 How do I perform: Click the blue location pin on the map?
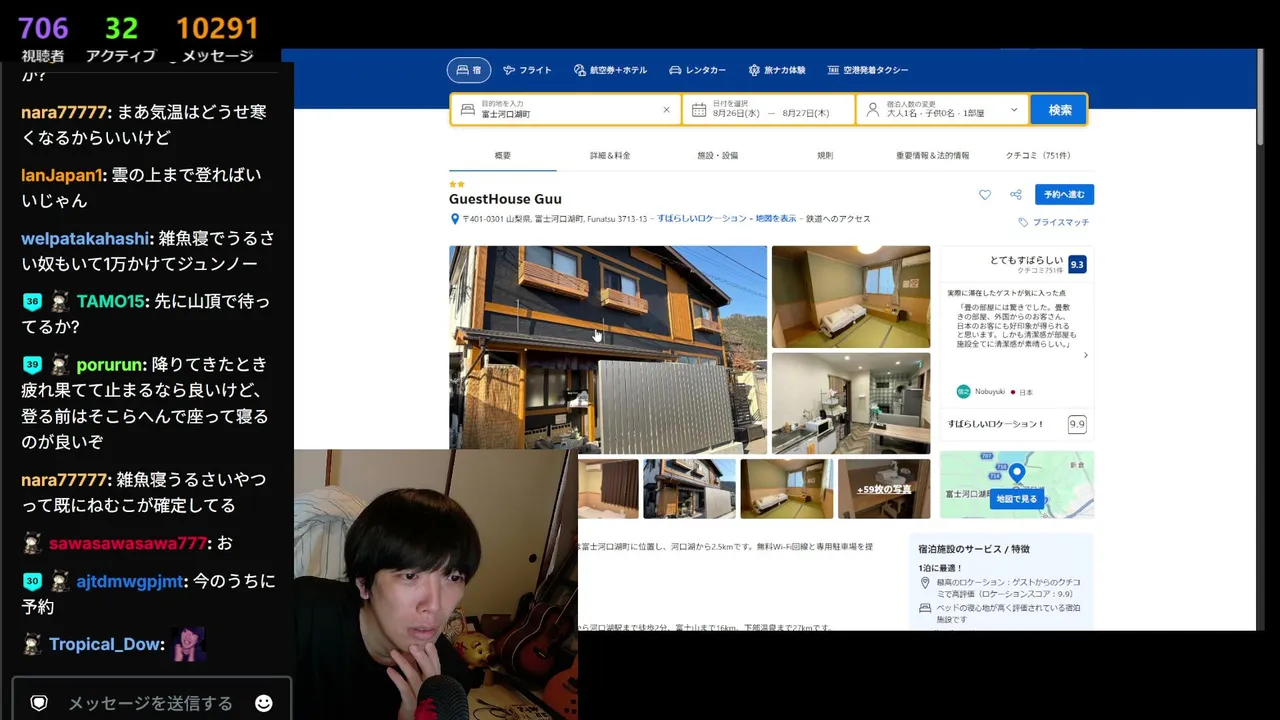[x=1016, y=473]
